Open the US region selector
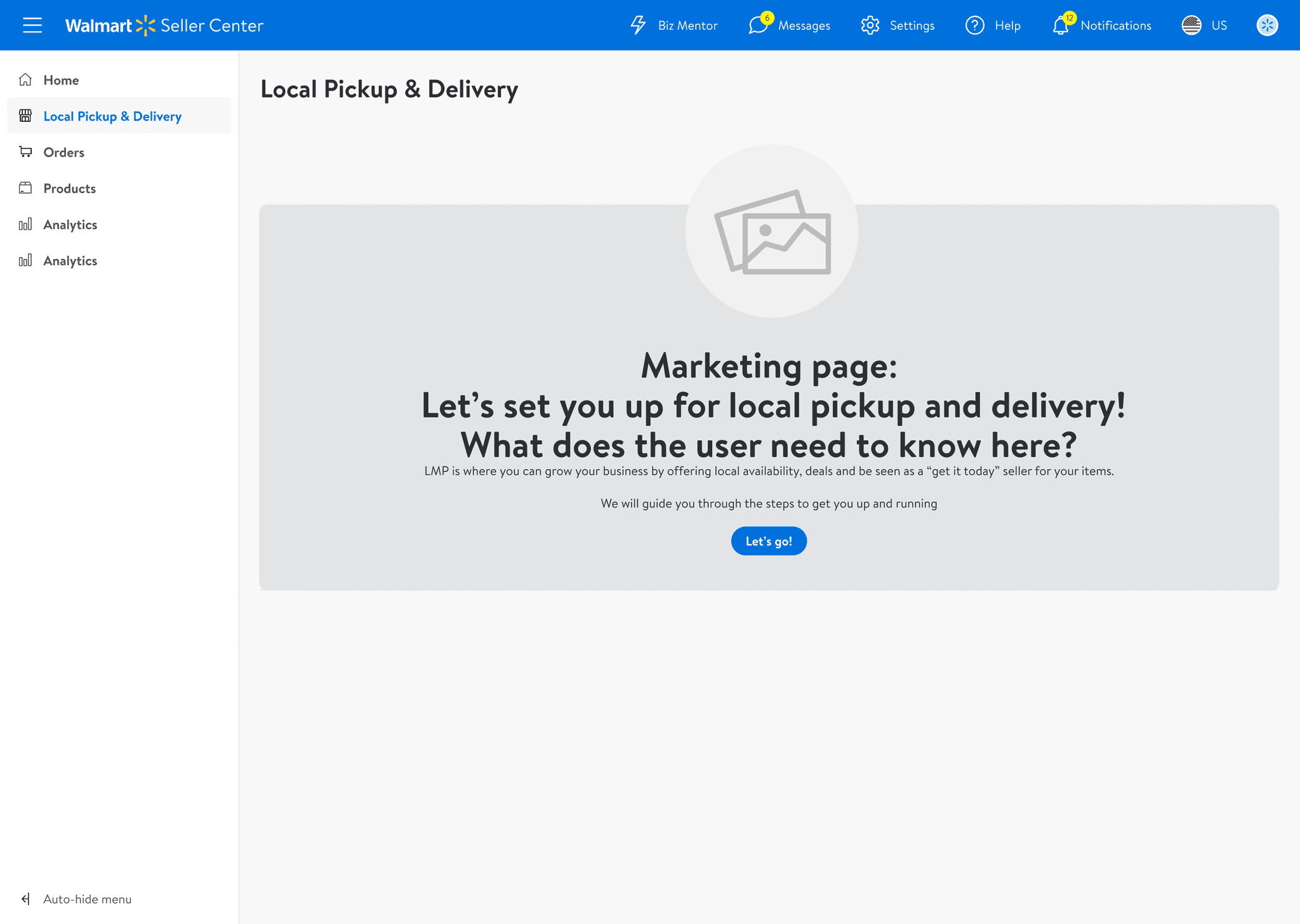 click(1219, 25)
